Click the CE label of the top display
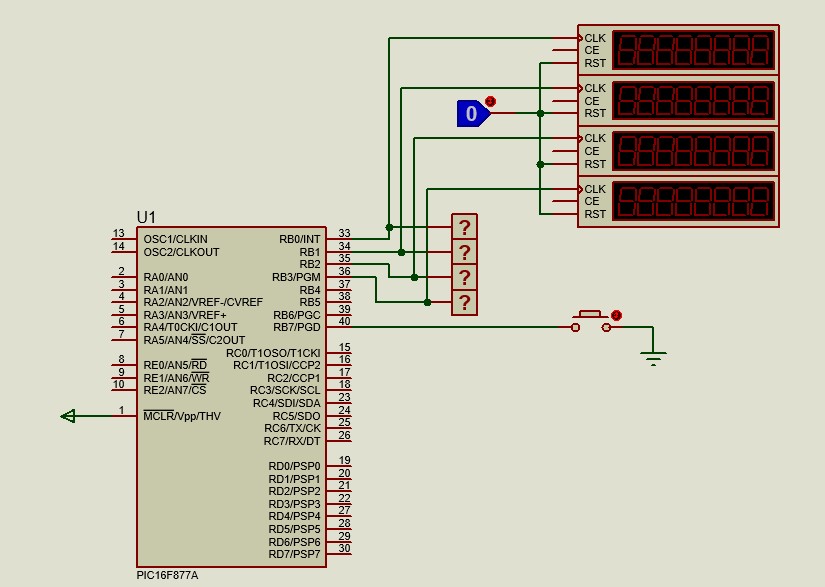Viewport: 825px width, 587px height. point(592,50)
